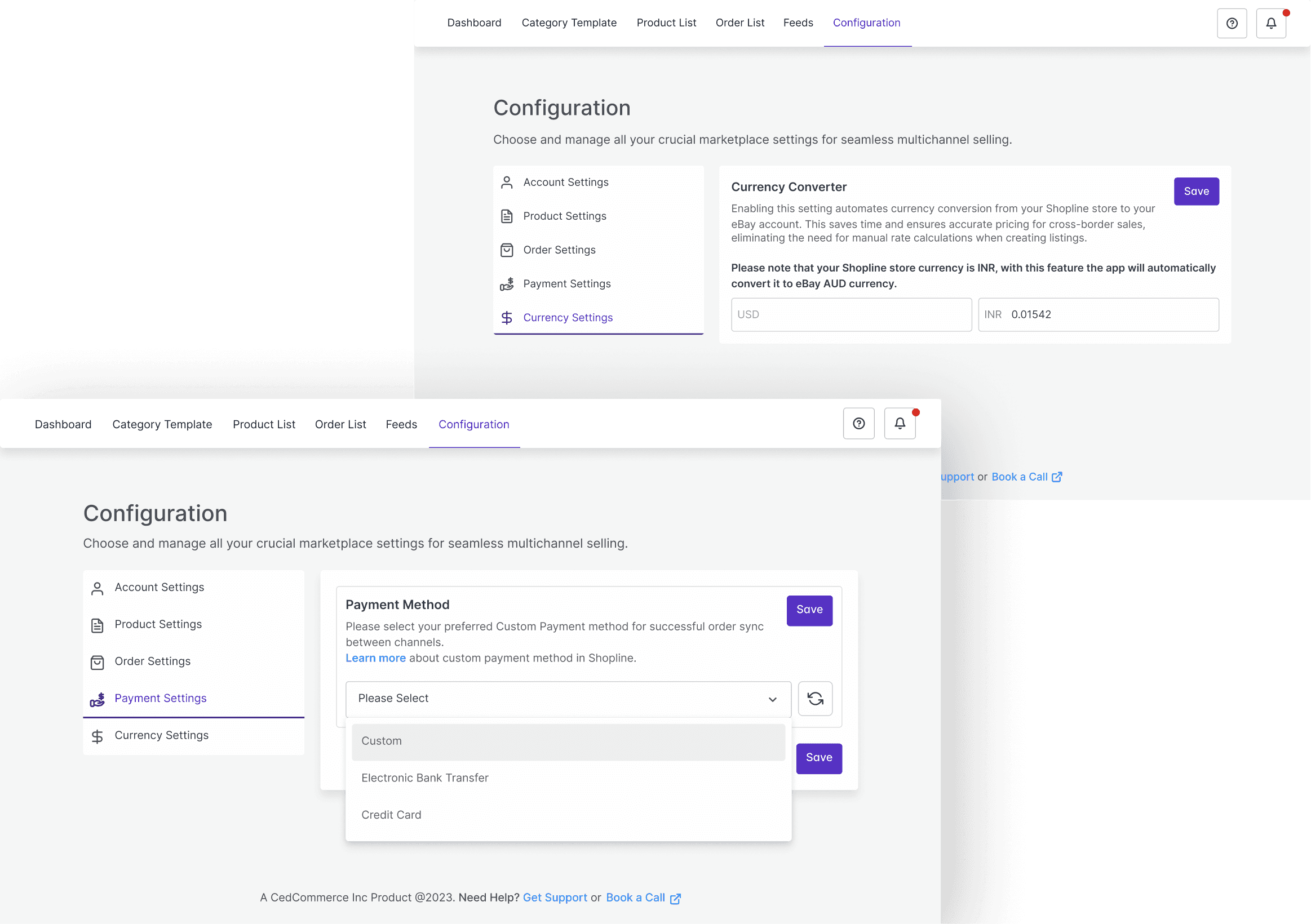Open Product Settings in lower sidebar
Screen dimensions: 1311x924
(x=158, y=624)
